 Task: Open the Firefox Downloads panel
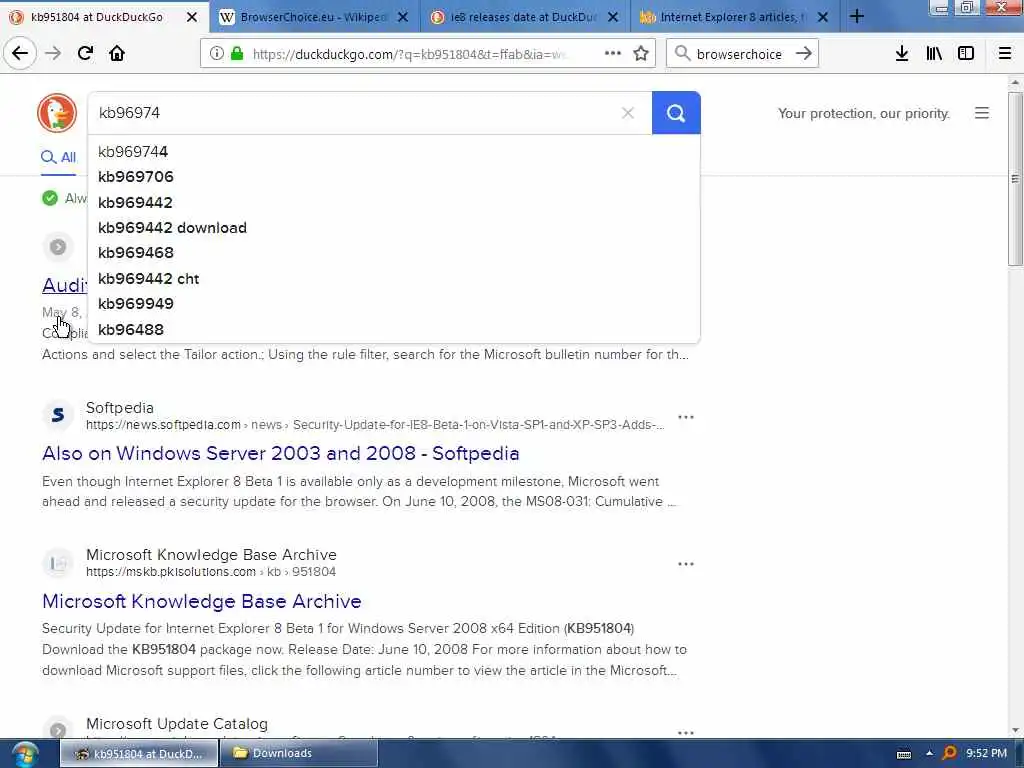coord(902,54)
